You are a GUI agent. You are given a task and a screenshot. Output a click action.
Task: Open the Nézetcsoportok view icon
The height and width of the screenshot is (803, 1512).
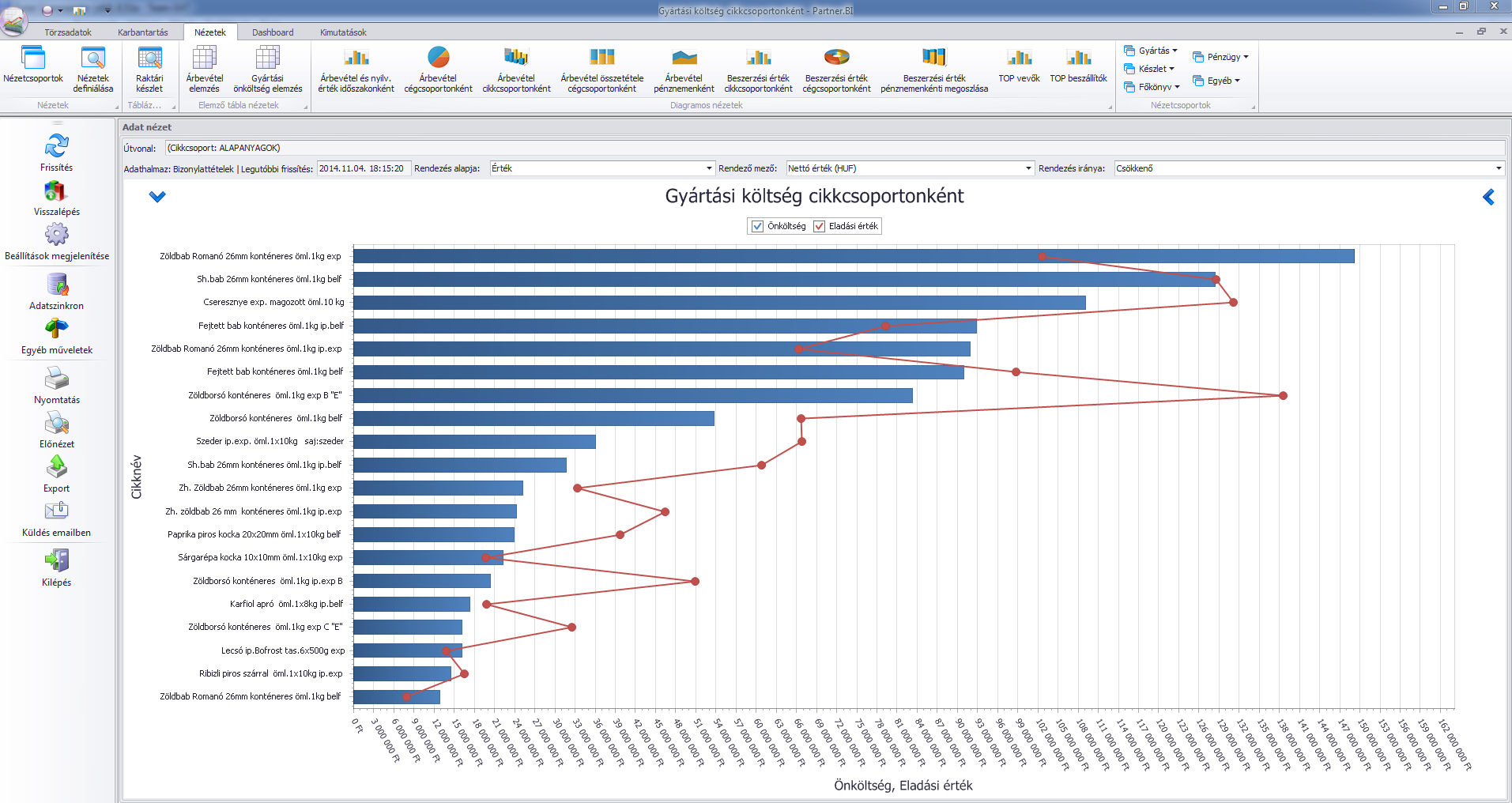pos(33,65)
